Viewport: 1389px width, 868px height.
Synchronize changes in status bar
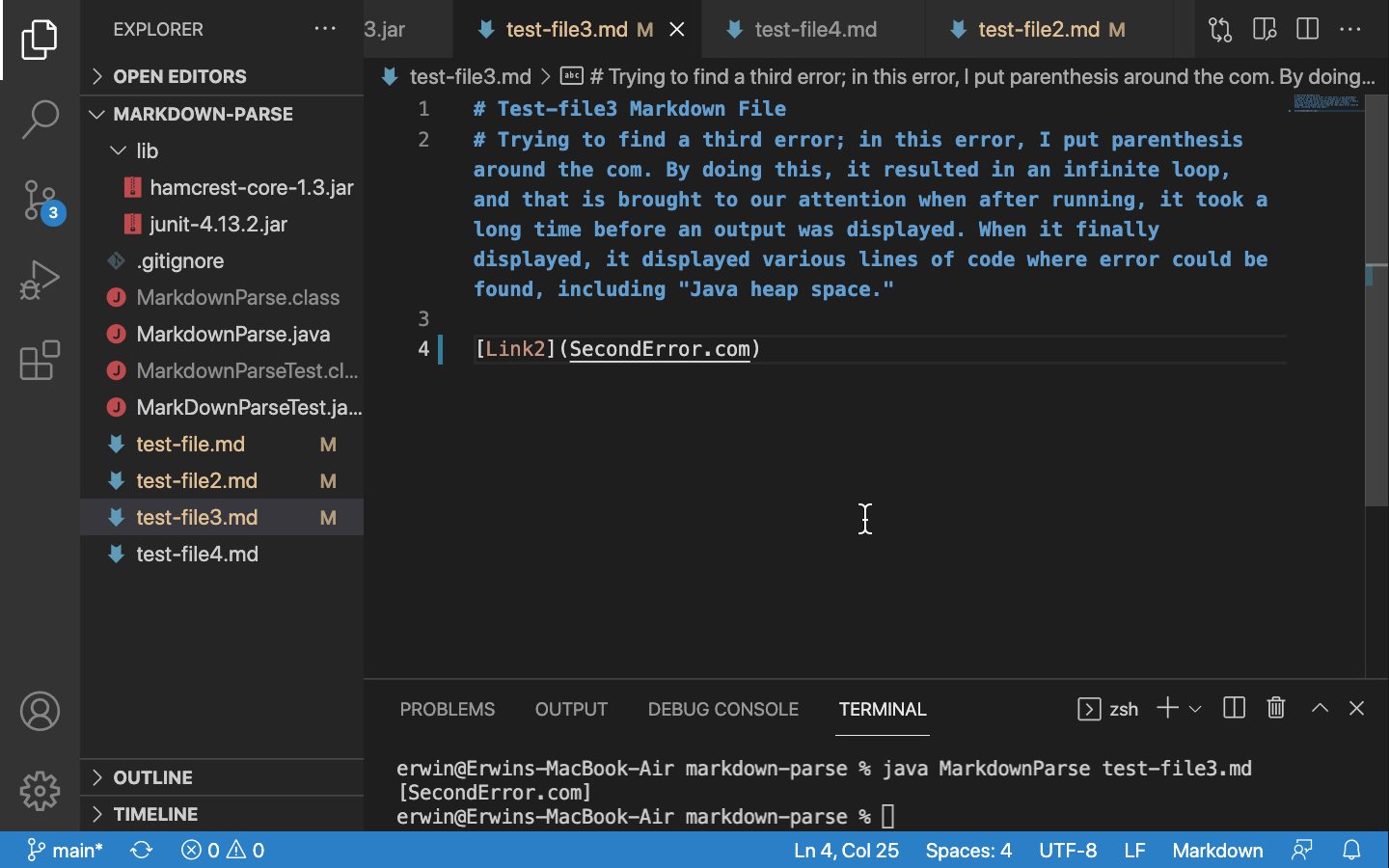coord(142,850)
